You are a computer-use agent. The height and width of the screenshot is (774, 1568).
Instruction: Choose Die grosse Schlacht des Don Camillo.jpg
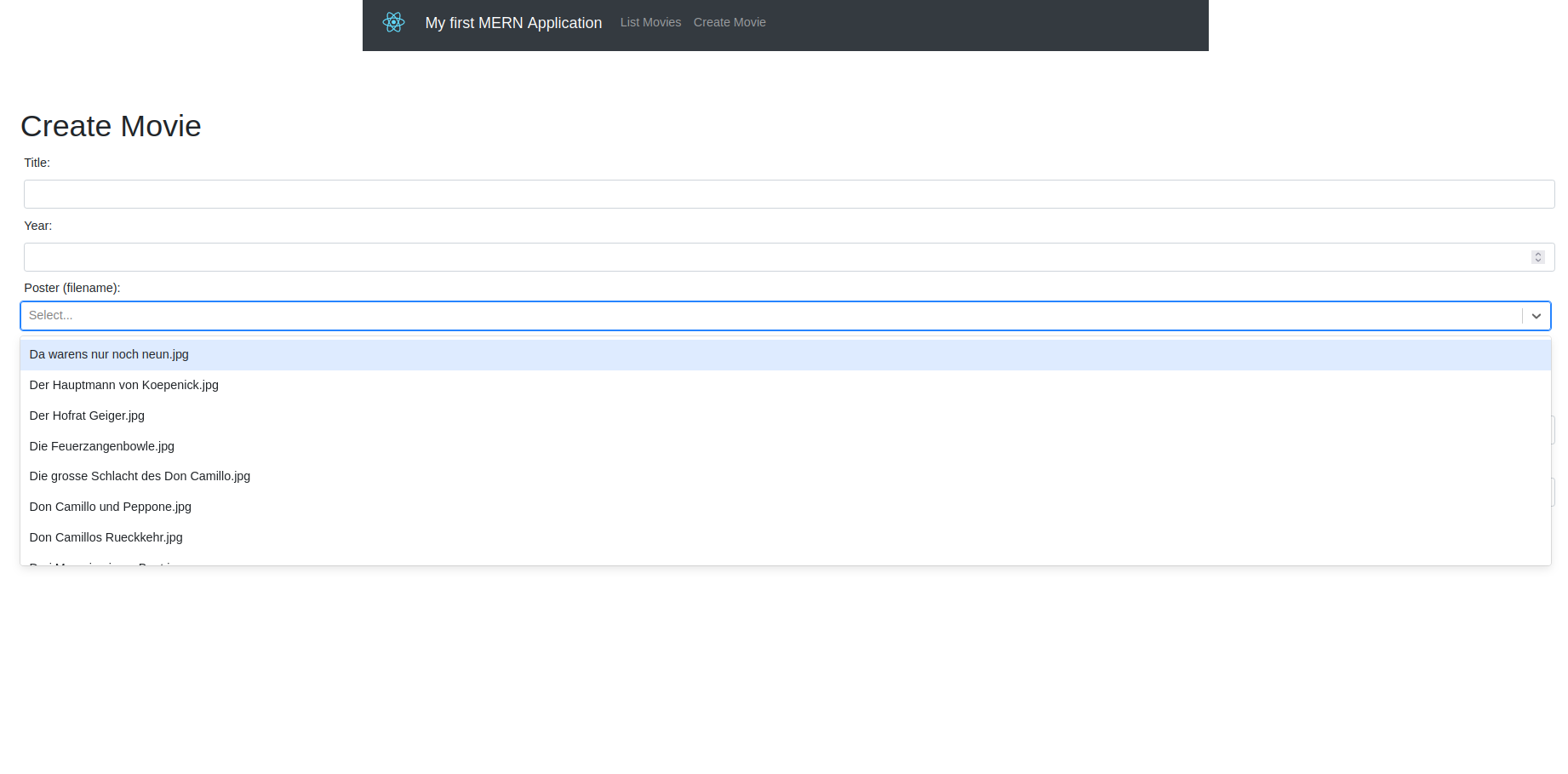pos(785,476)
